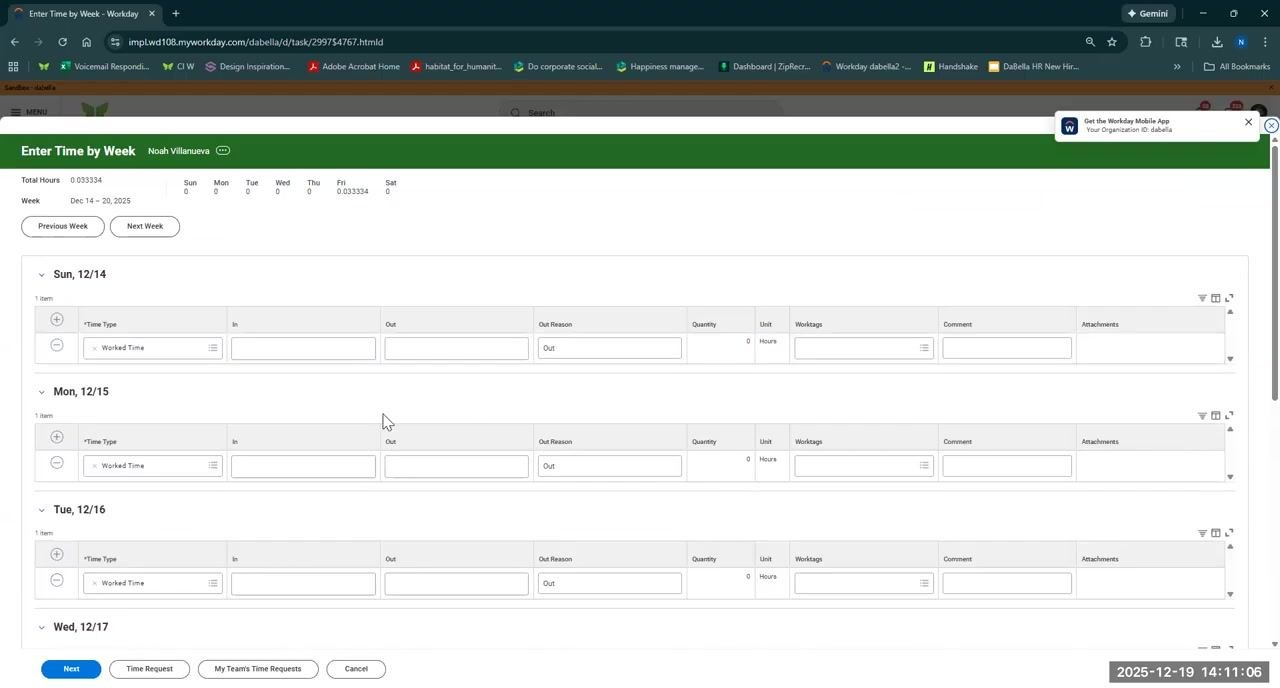Reload the page

tap(62, 42)
